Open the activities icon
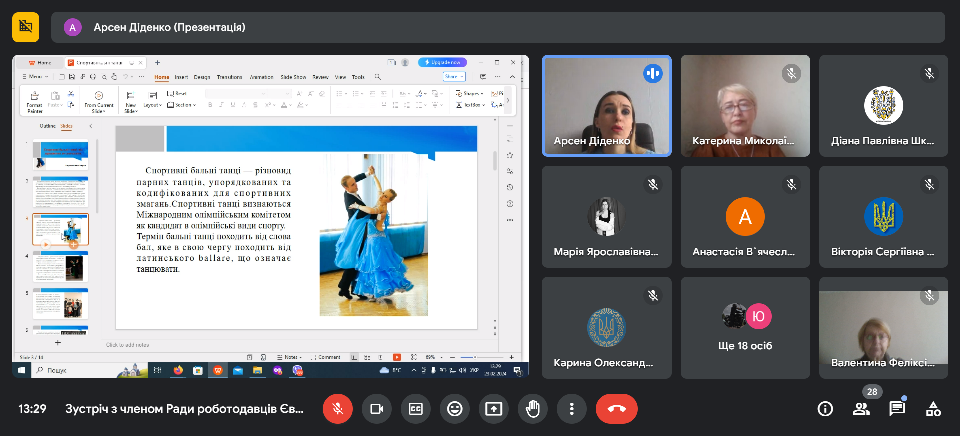The height and width of the screenshot is (436, 960). pyautogui.click(x=933, y=408)
